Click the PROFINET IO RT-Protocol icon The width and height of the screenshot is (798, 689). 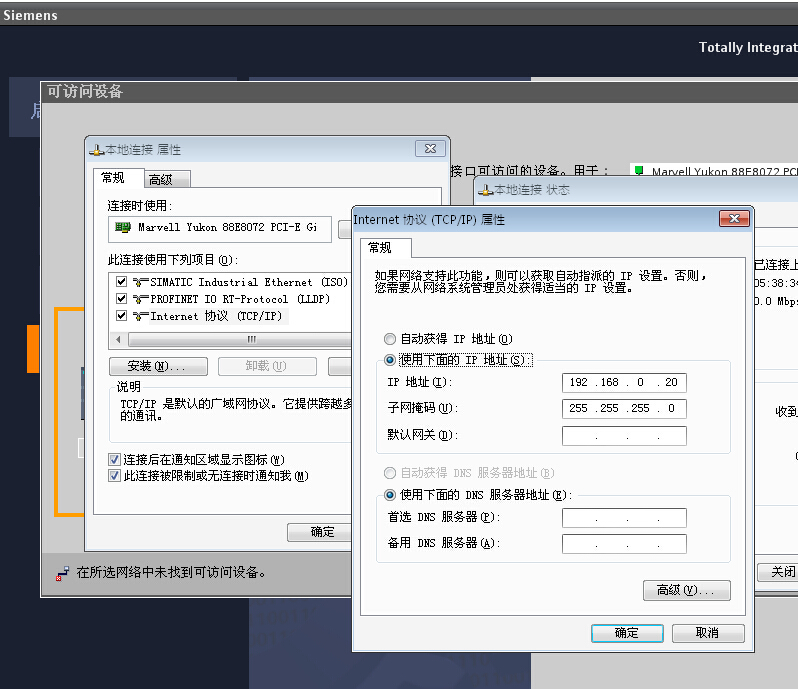[x=140, y=299]
